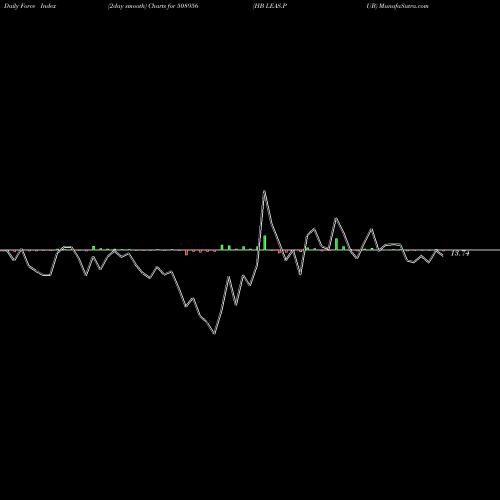Click the tallest green force bar
Image resolution: width=500 pixels, height=500 pixels.
click(x=265, y=242)
